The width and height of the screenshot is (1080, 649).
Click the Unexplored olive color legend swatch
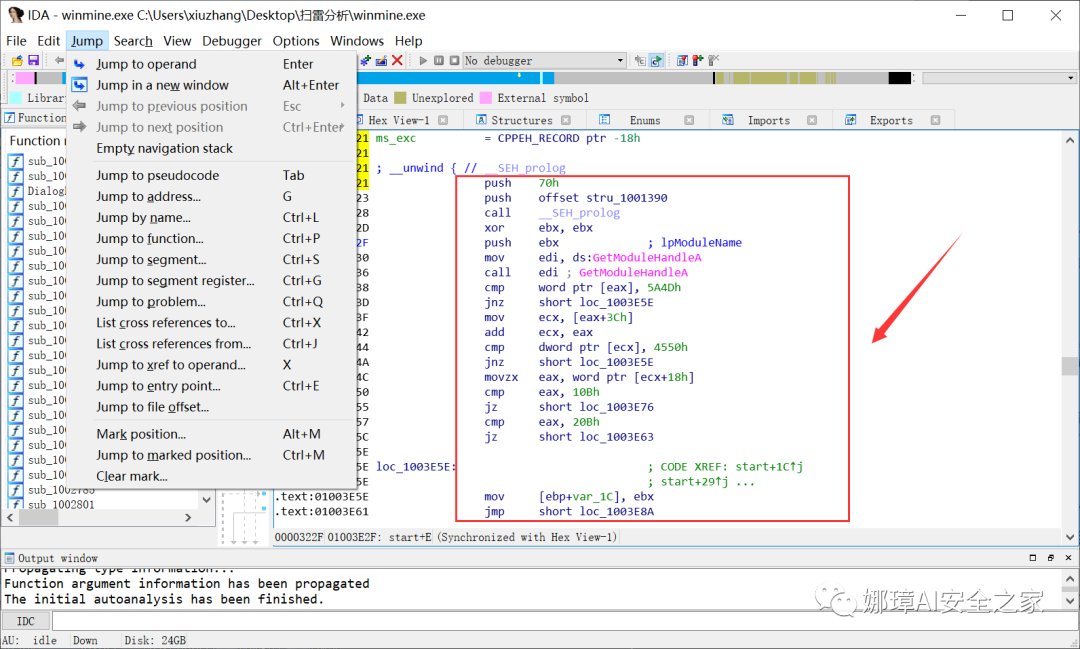pyautogui.click(x=400, y=98)
